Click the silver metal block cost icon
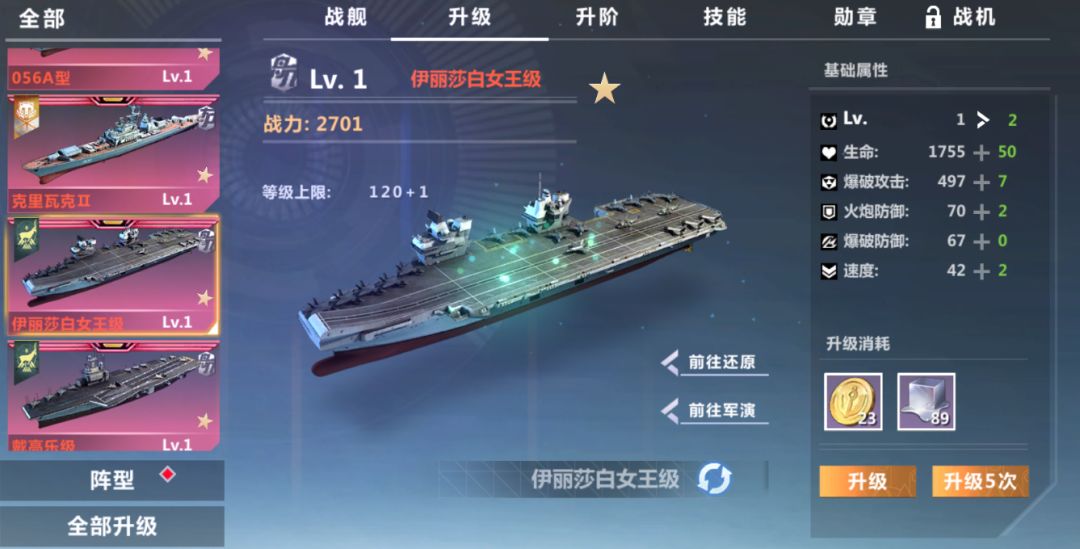Image resolution: width=1080 pixels, height=549 pixels. [x=926, y=402]
